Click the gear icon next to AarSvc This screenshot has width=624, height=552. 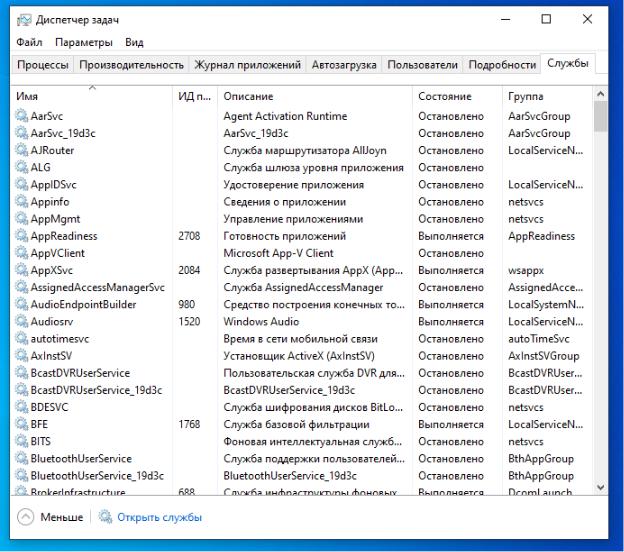coord(21,116)
